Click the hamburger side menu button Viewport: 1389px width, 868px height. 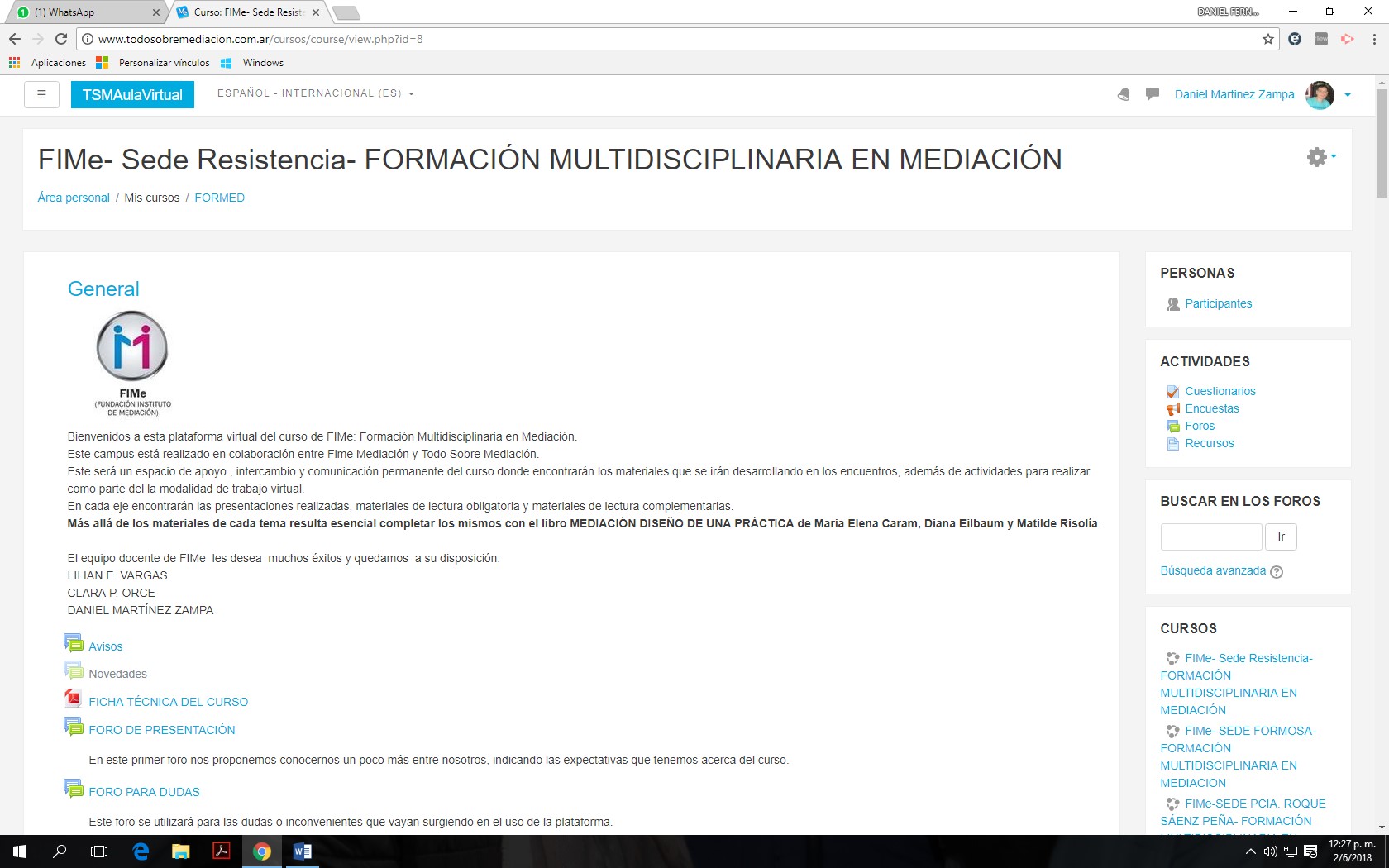pyautogui.click(x=41, y=94)
